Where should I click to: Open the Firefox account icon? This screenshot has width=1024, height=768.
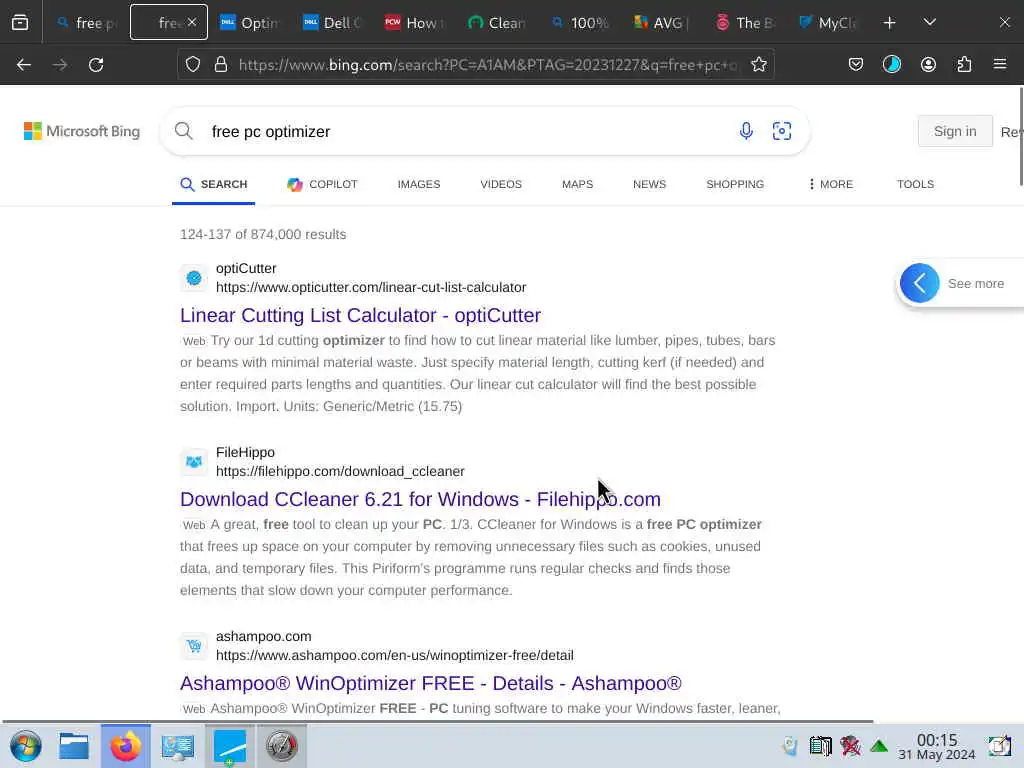point(928,65)
